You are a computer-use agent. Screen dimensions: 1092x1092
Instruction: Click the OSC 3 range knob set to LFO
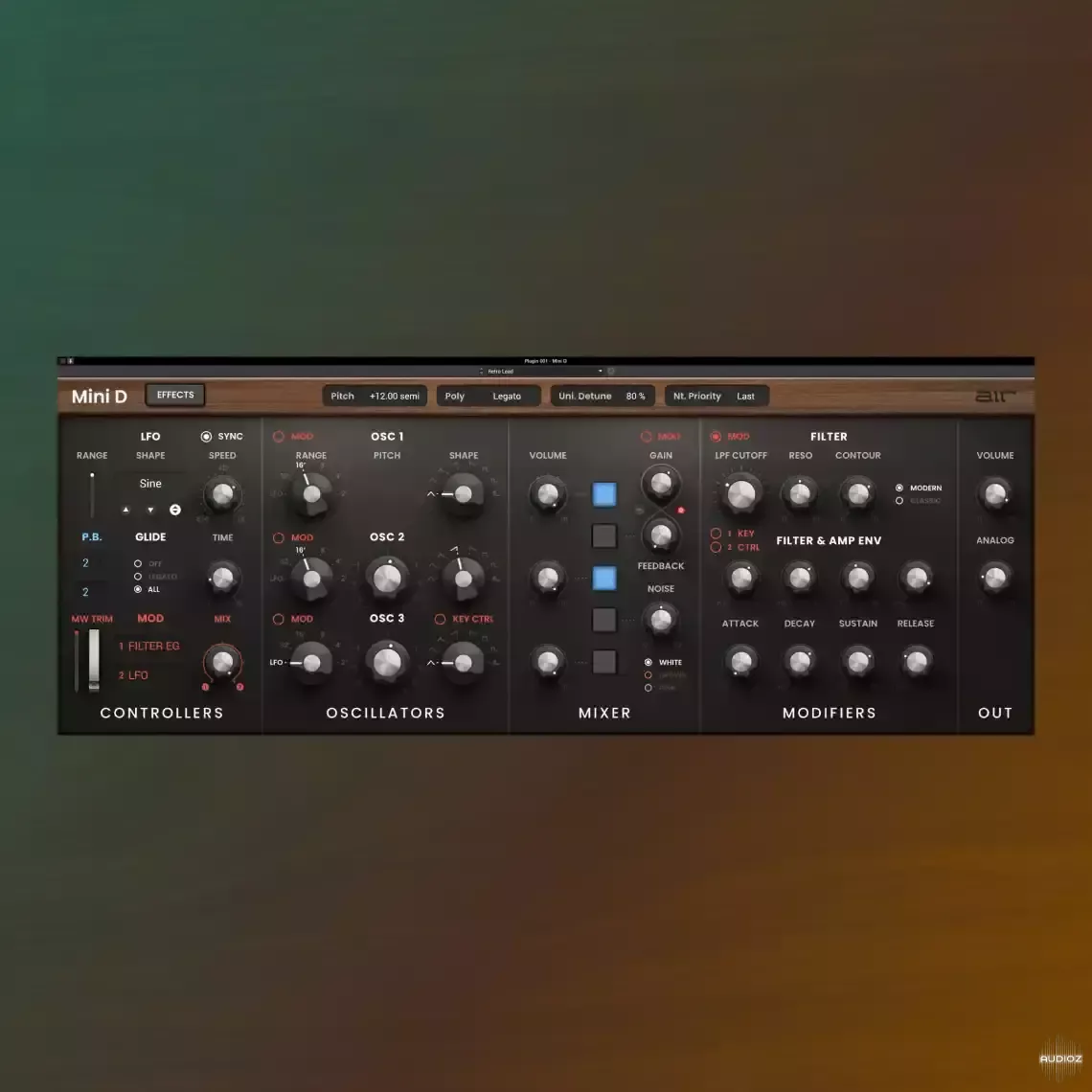point(312,662)
